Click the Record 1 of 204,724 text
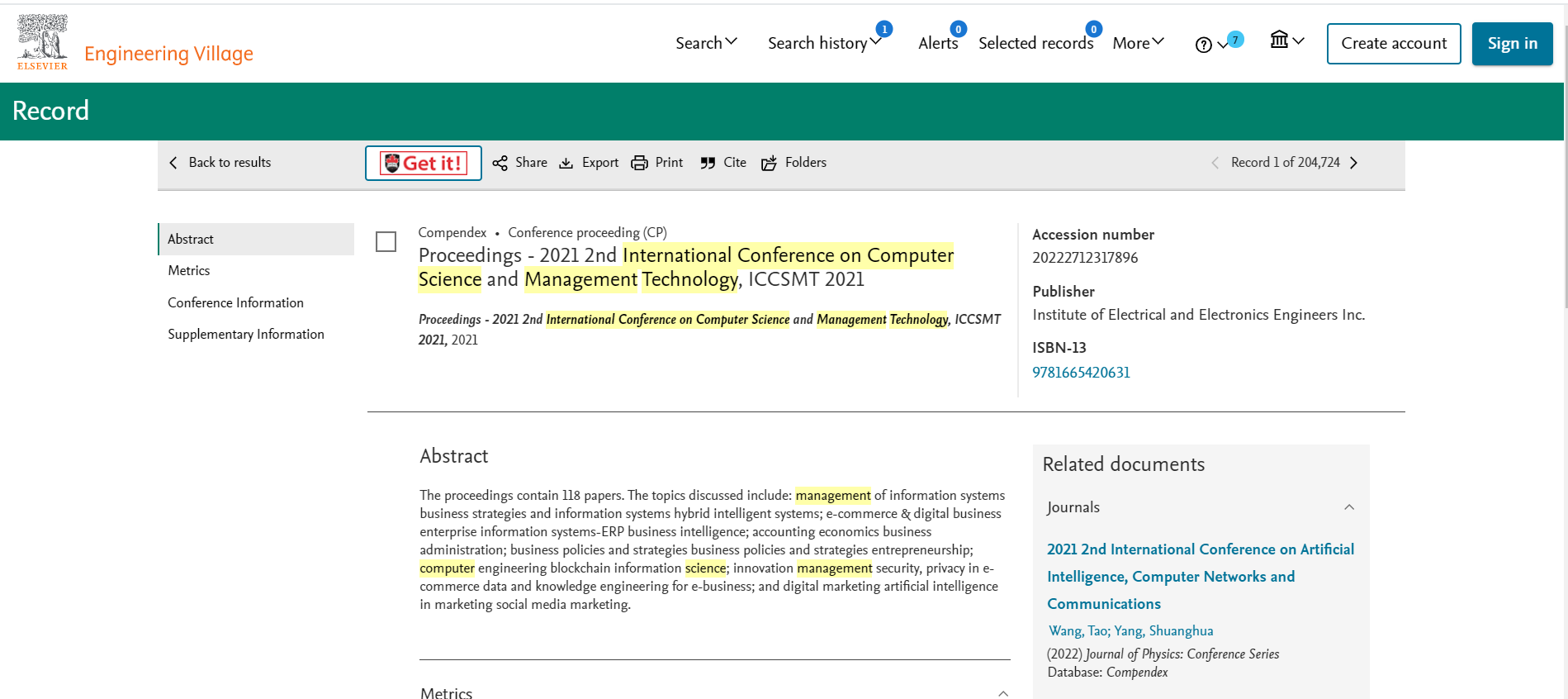 click(x=1286, y=163)
